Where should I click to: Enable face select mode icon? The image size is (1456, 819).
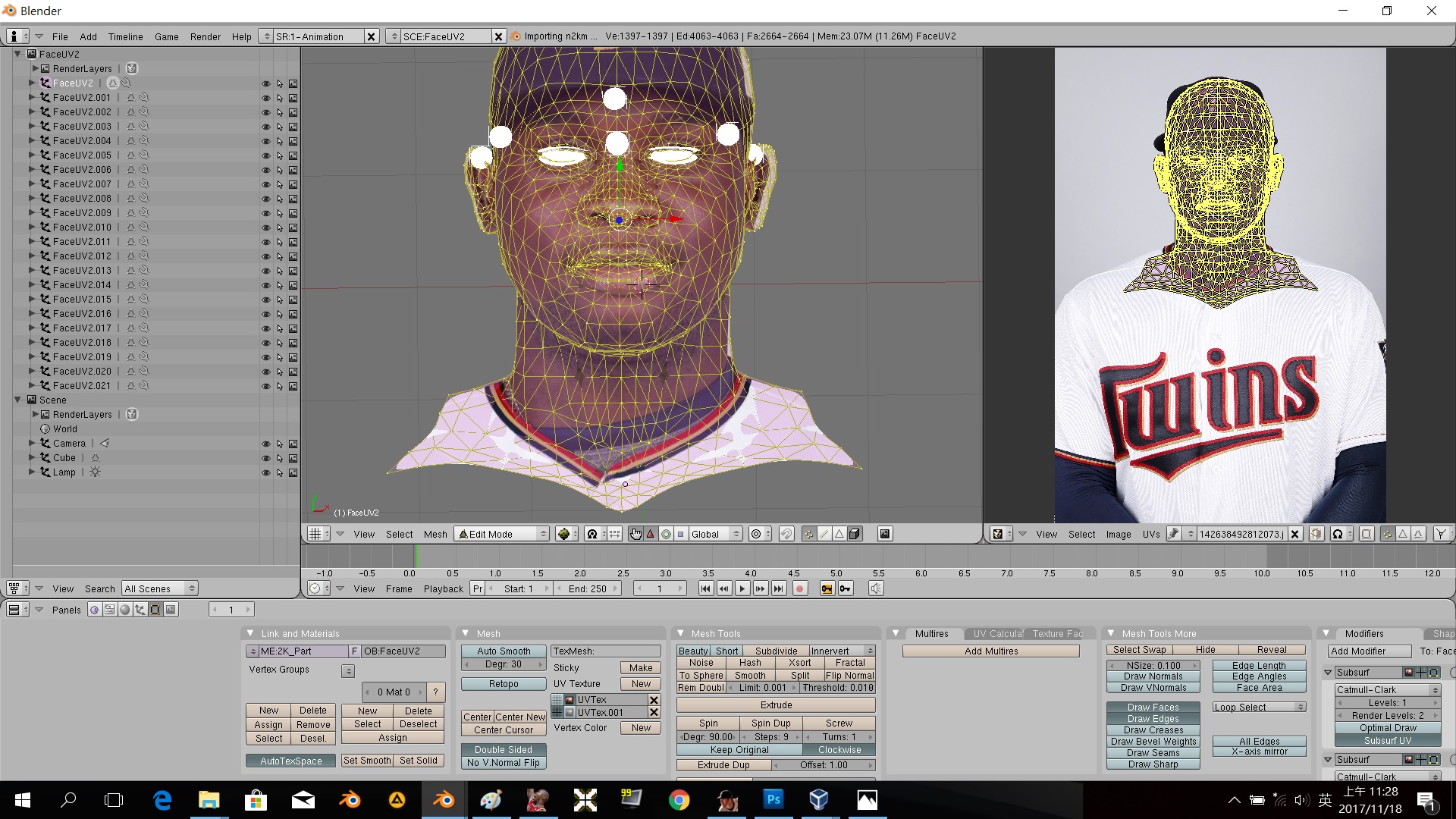[839, 534]
